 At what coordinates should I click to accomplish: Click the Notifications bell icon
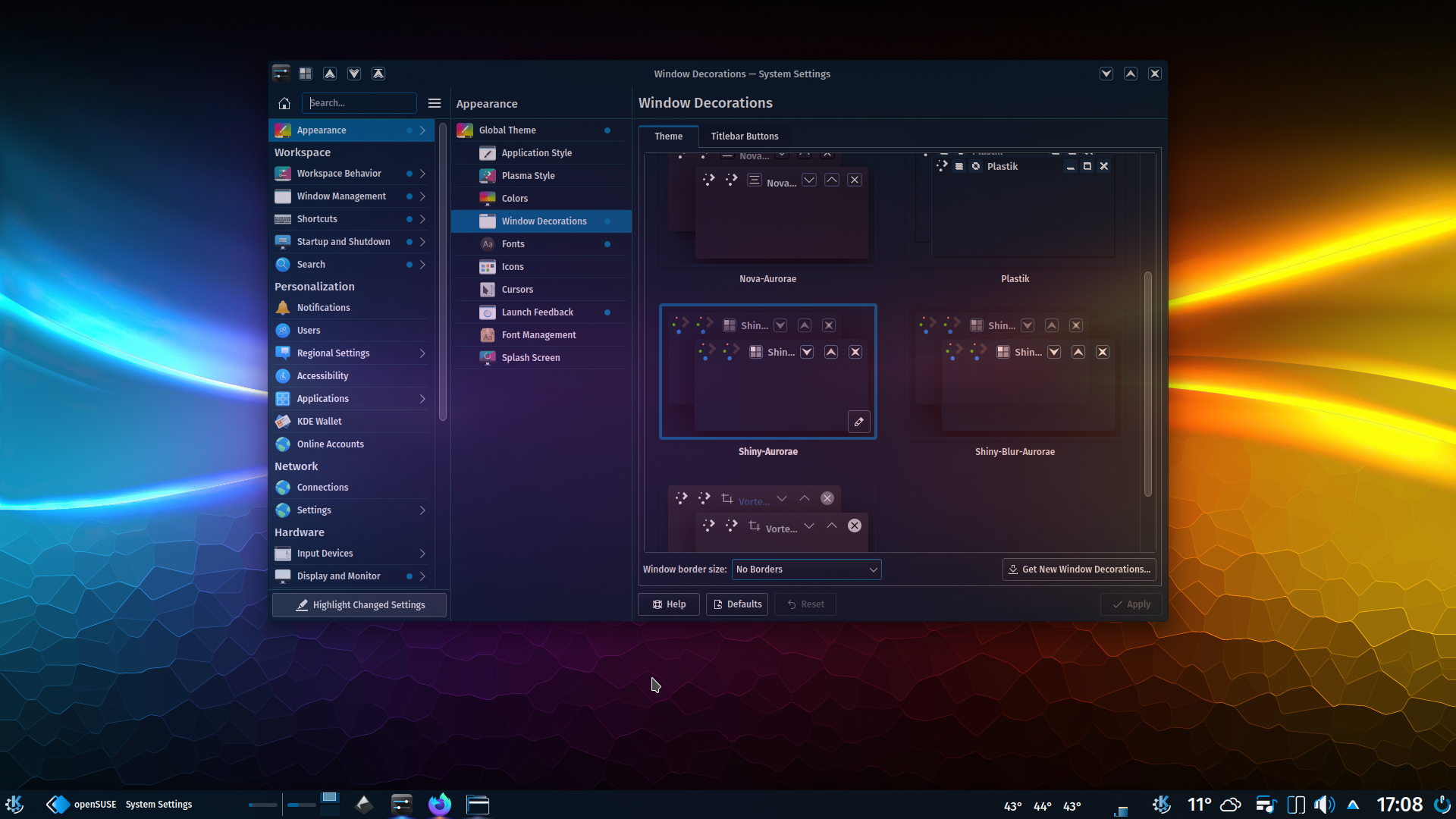pyautogui.click(x=283, y=308)
